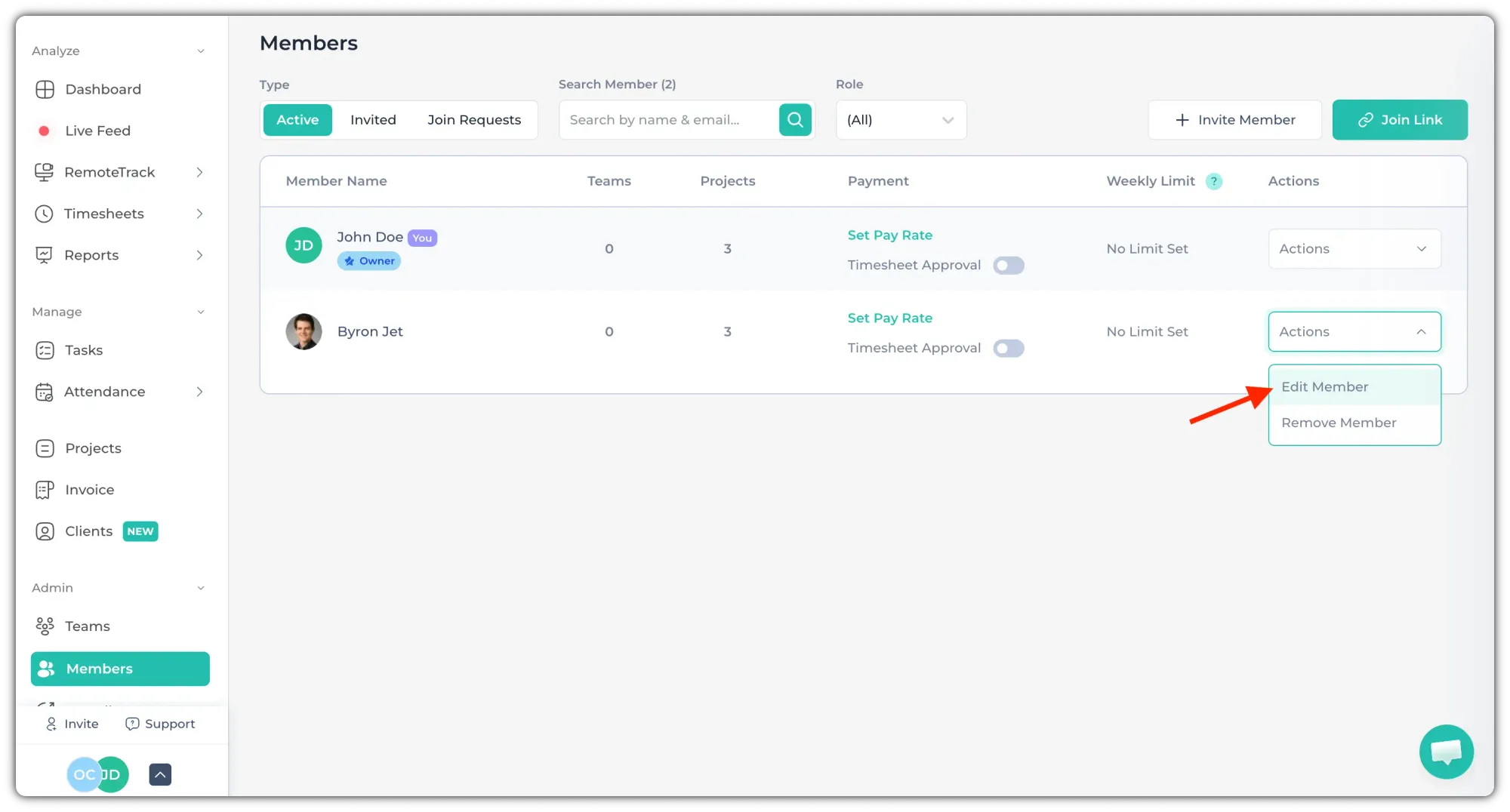Open the Live Feed red dot item
1510x812 pixels.
tap(97, 131)
